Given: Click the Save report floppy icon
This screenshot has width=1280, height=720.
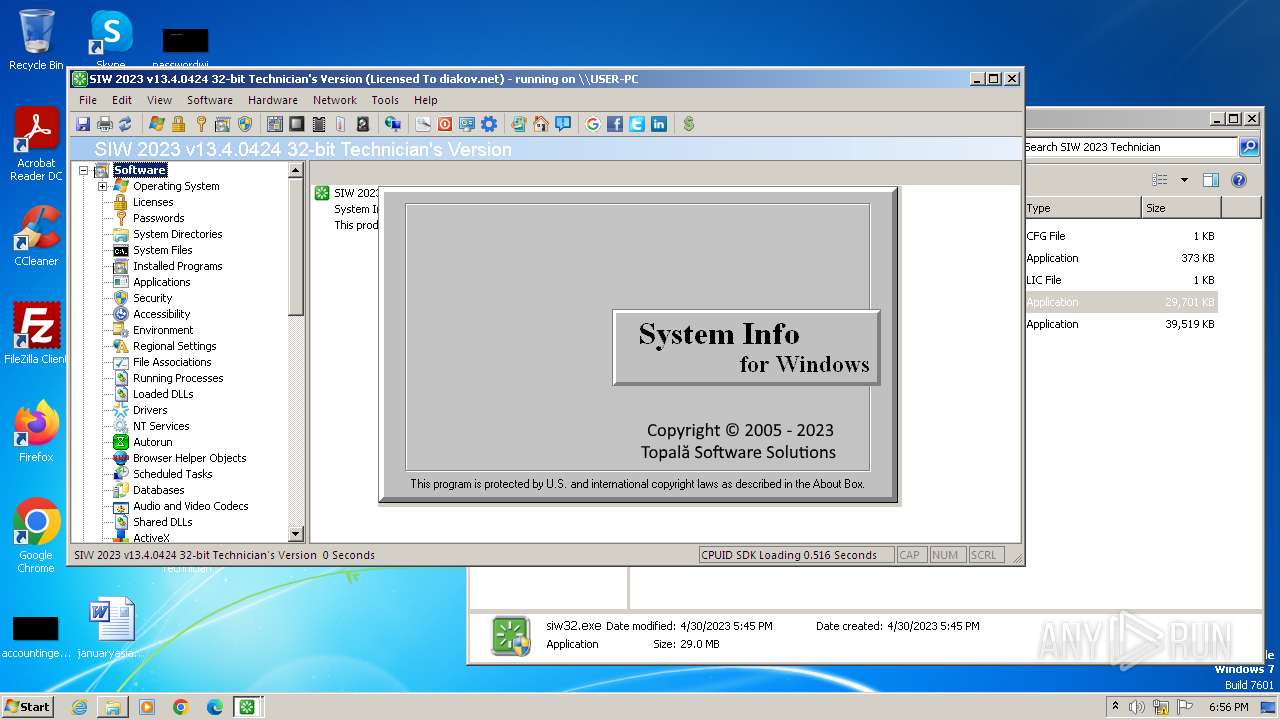Looking at the screenshot, I should coord(83,124).
